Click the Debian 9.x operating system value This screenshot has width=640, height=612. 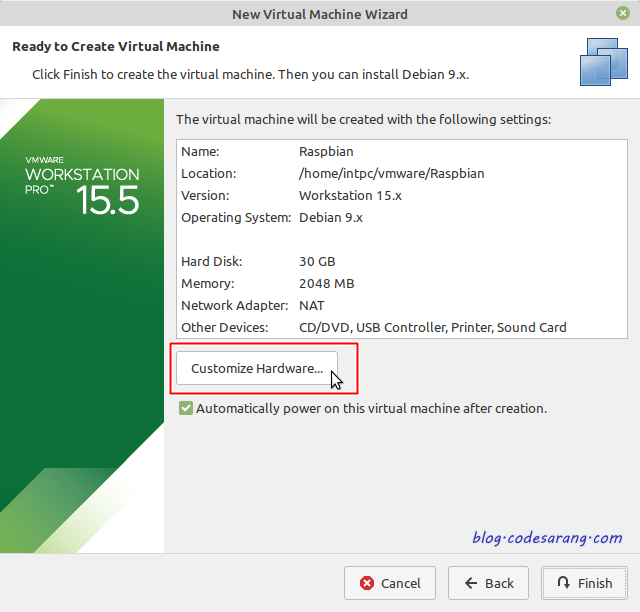(x=331, y=218)
